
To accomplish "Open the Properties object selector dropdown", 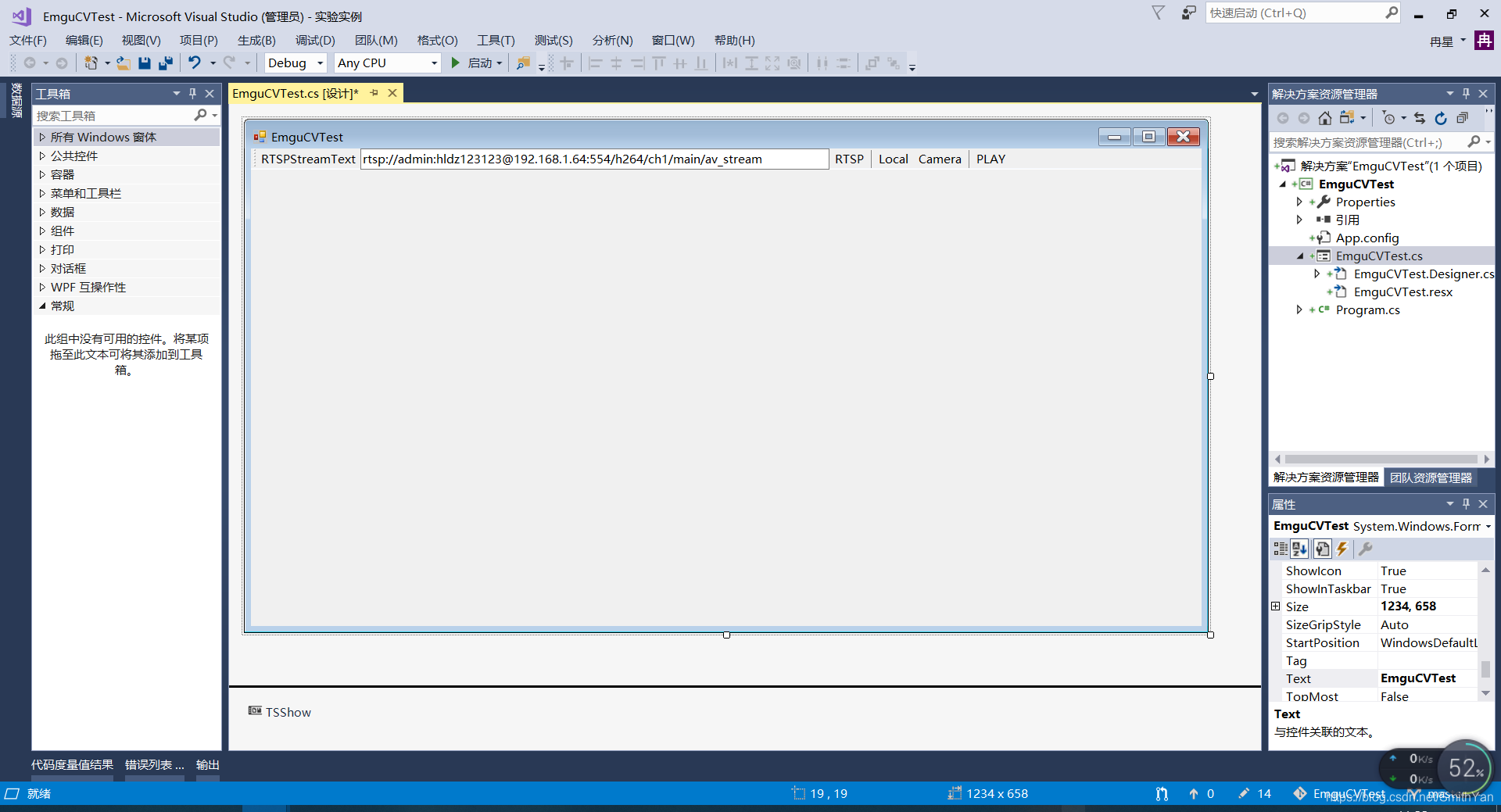I will [1488, 526].
